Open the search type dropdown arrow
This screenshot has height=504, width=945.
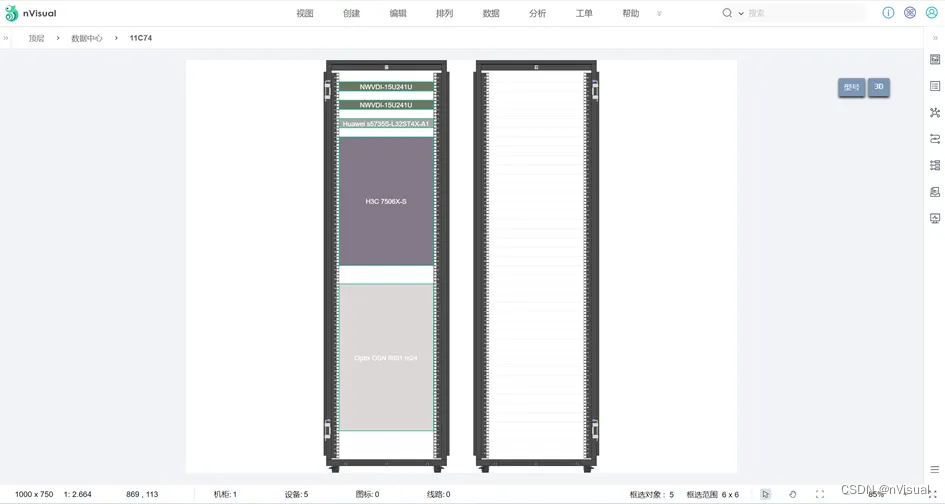[741, 13]
